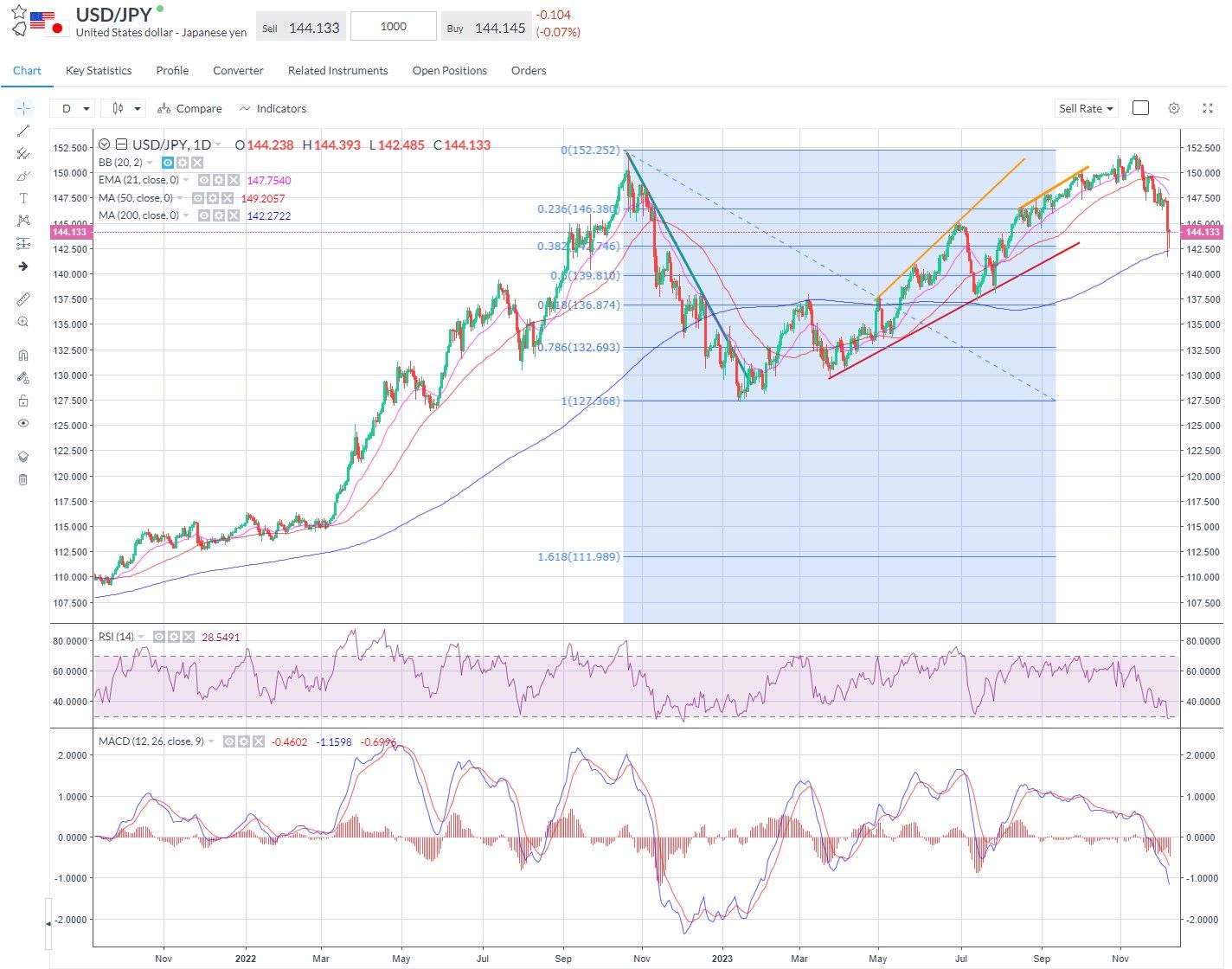Open the object tree layers icon
This screenshot has height=969, width=1232.
coord(23,456)
